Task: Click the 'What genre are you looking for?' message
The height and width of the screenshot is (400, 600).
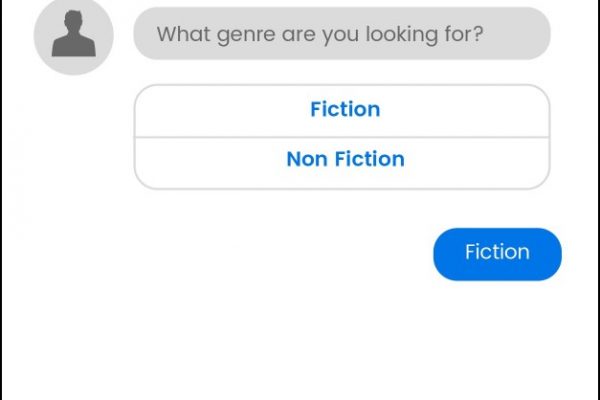Action: [x=342, y=33]
